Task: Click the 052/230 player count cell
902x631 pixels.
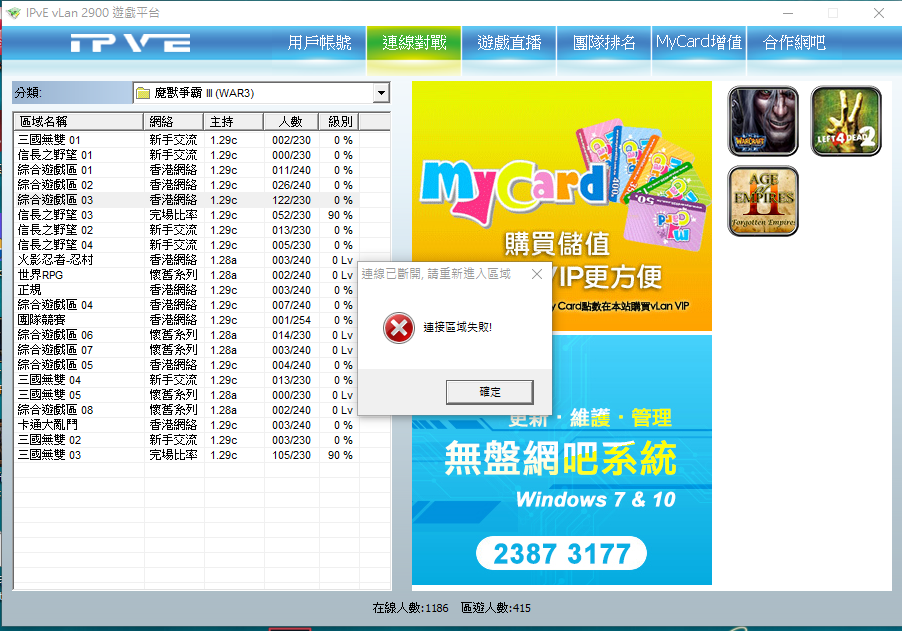Action: pos(292,215)
